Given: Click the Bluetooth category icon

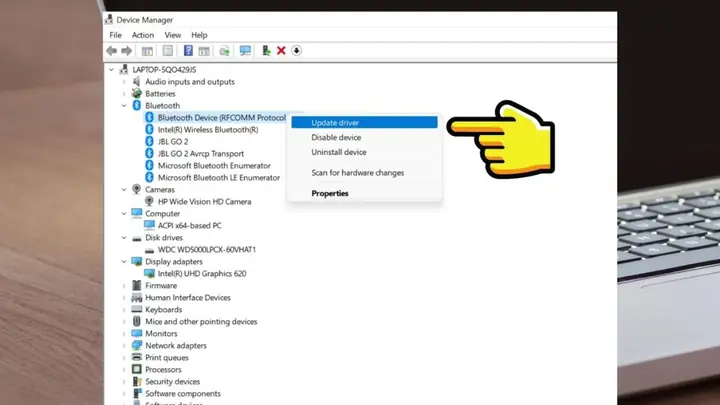Looking at the screenshot, I should [x=136, y=105].
